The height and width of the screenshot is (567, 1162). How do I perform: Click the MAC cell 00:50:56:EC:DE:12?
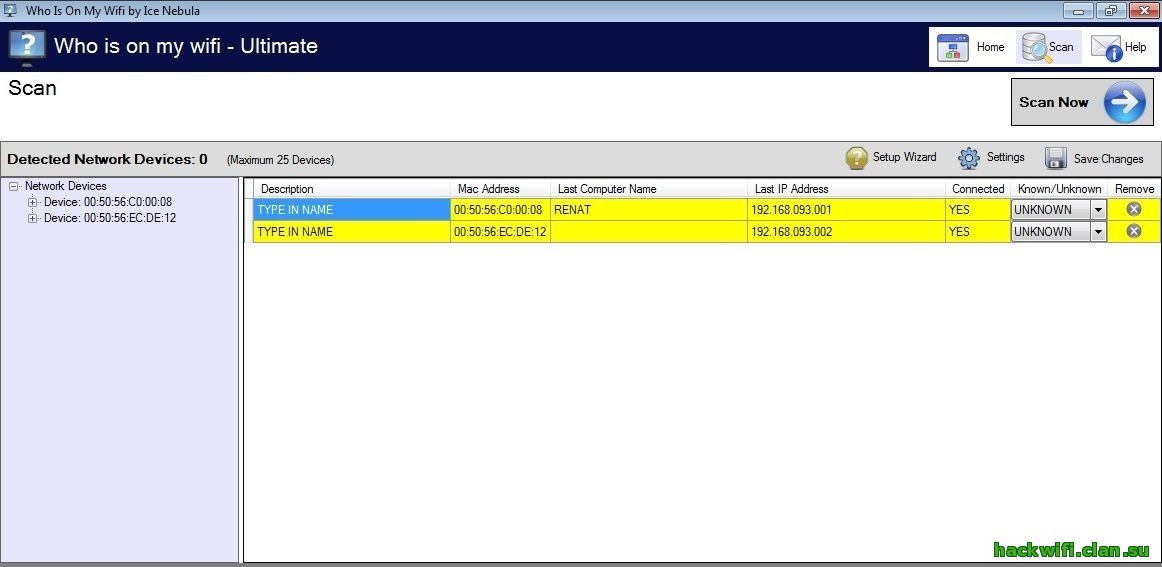(500, 232)
